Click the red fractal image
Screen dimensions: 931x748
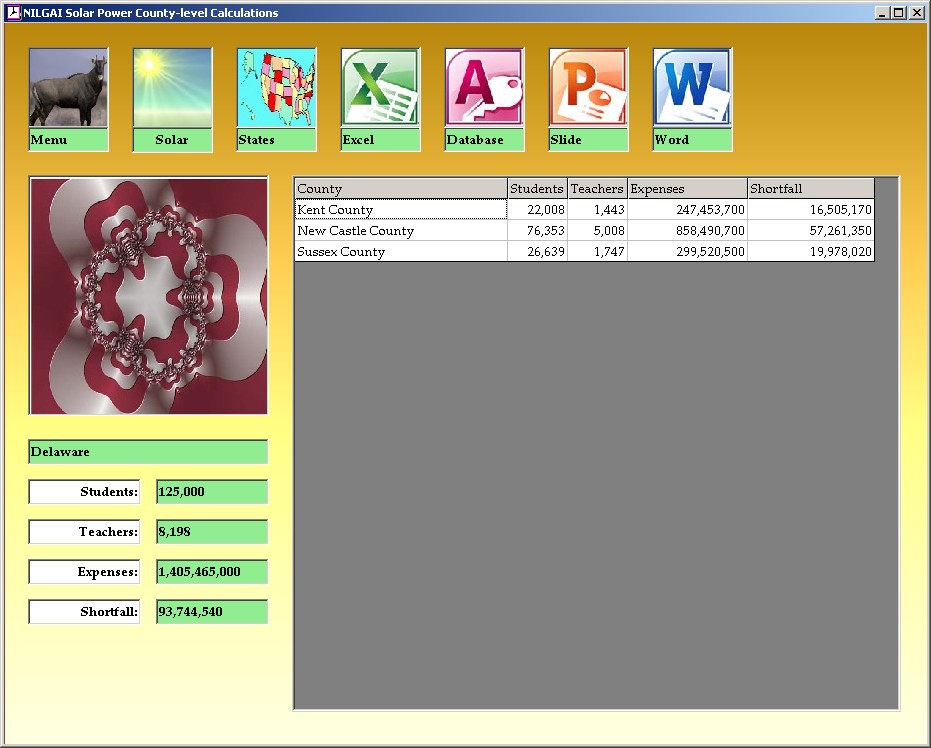click(x=148, y=296)
